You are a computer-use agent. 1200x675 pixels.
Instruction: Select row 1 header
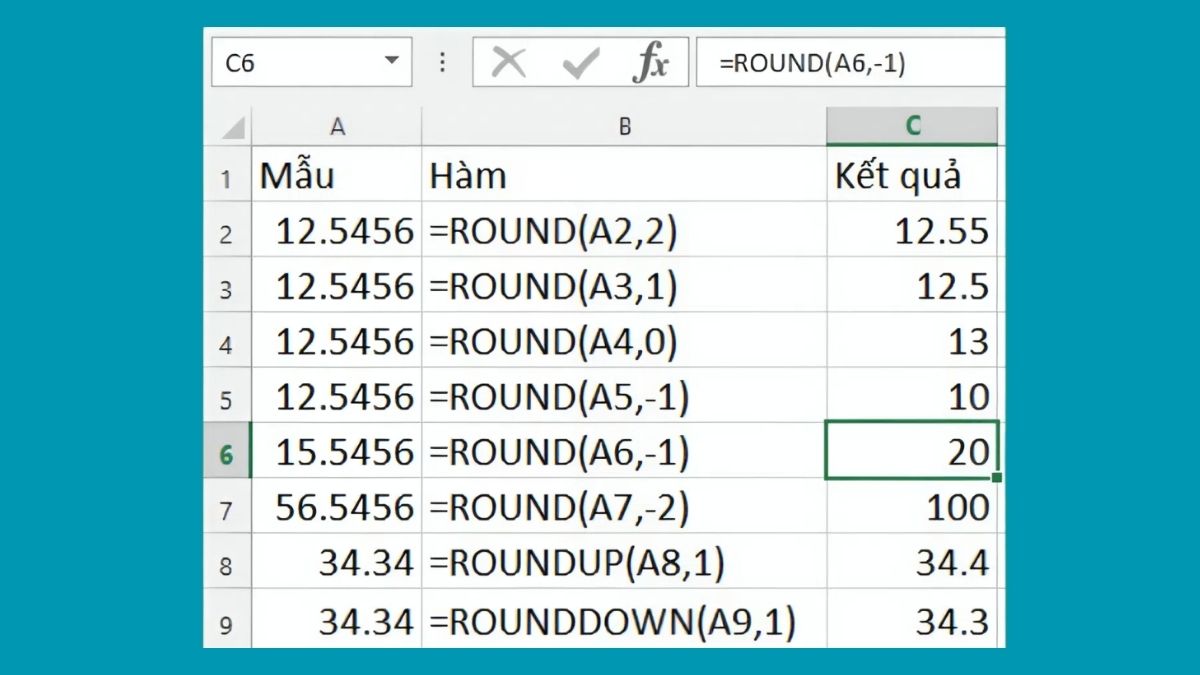tap(227, 176)
